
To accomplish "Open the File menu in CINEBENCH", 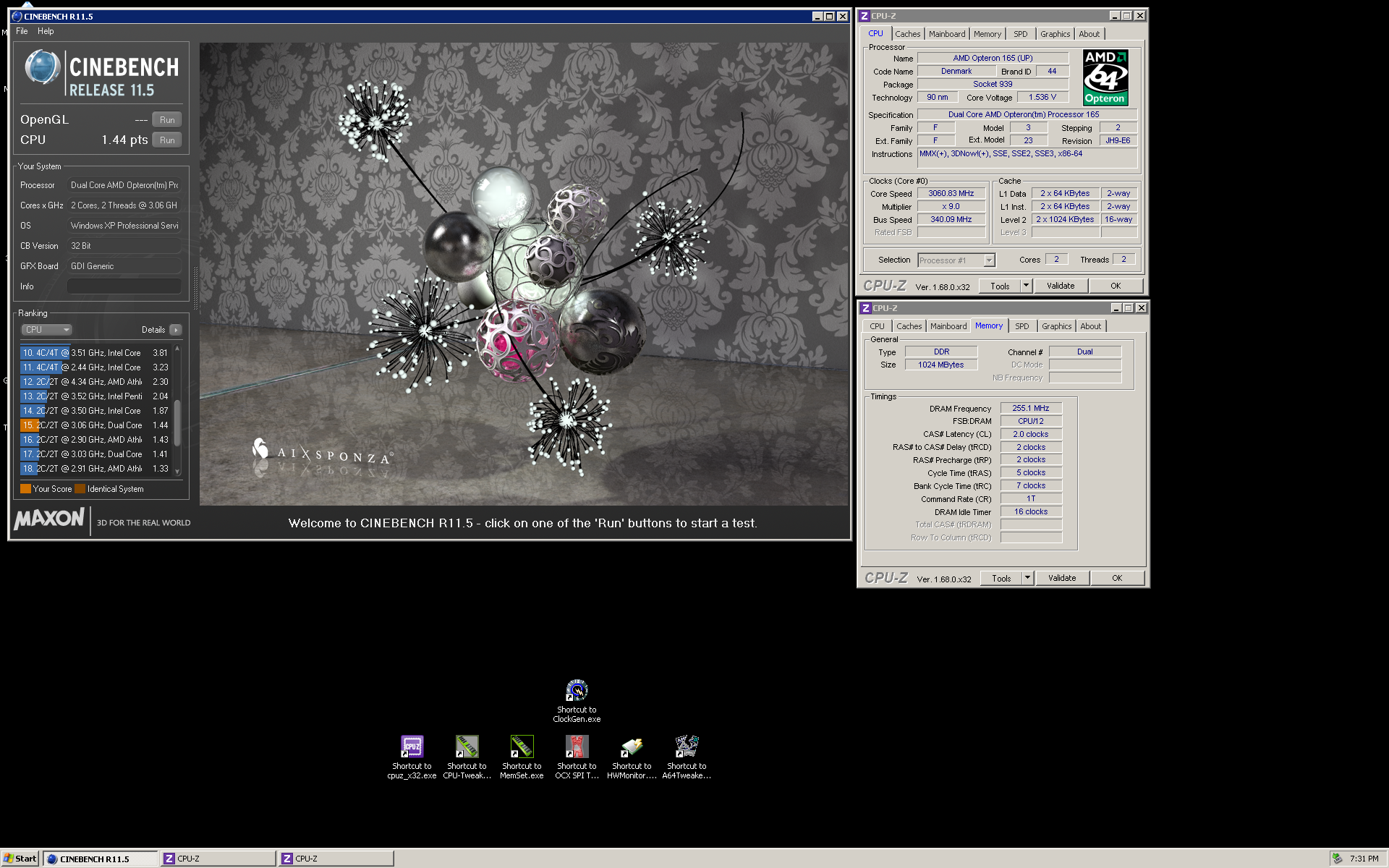I will (x=22, y=31).
